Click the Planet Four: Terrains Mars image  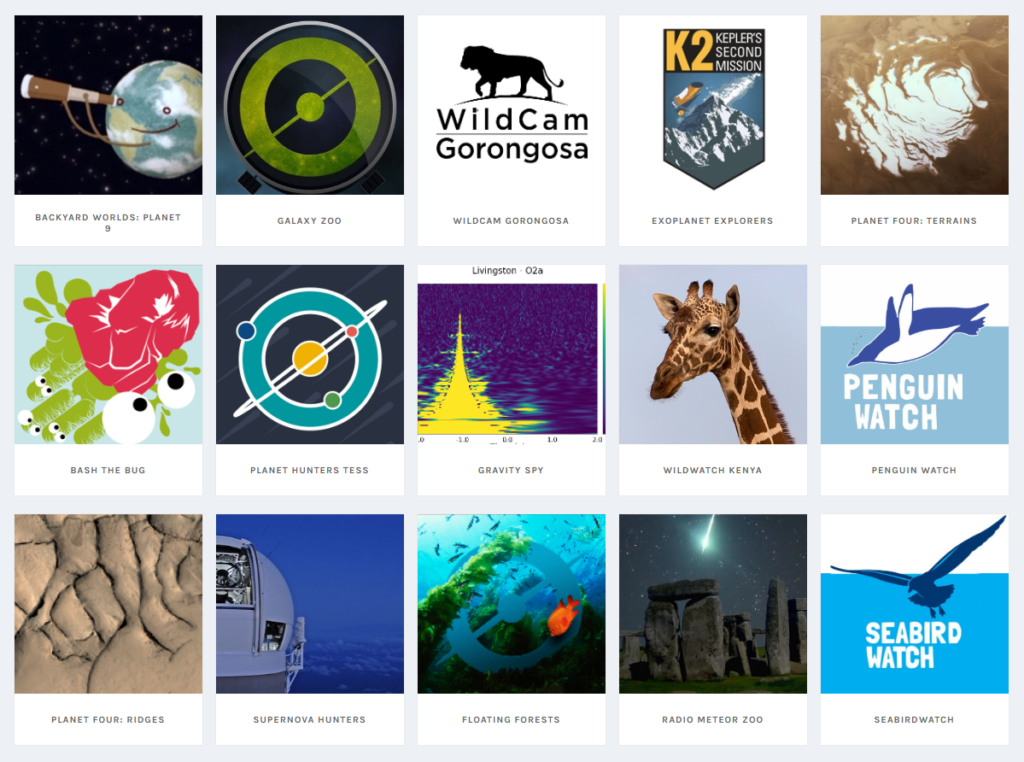(x=914, y=105)
